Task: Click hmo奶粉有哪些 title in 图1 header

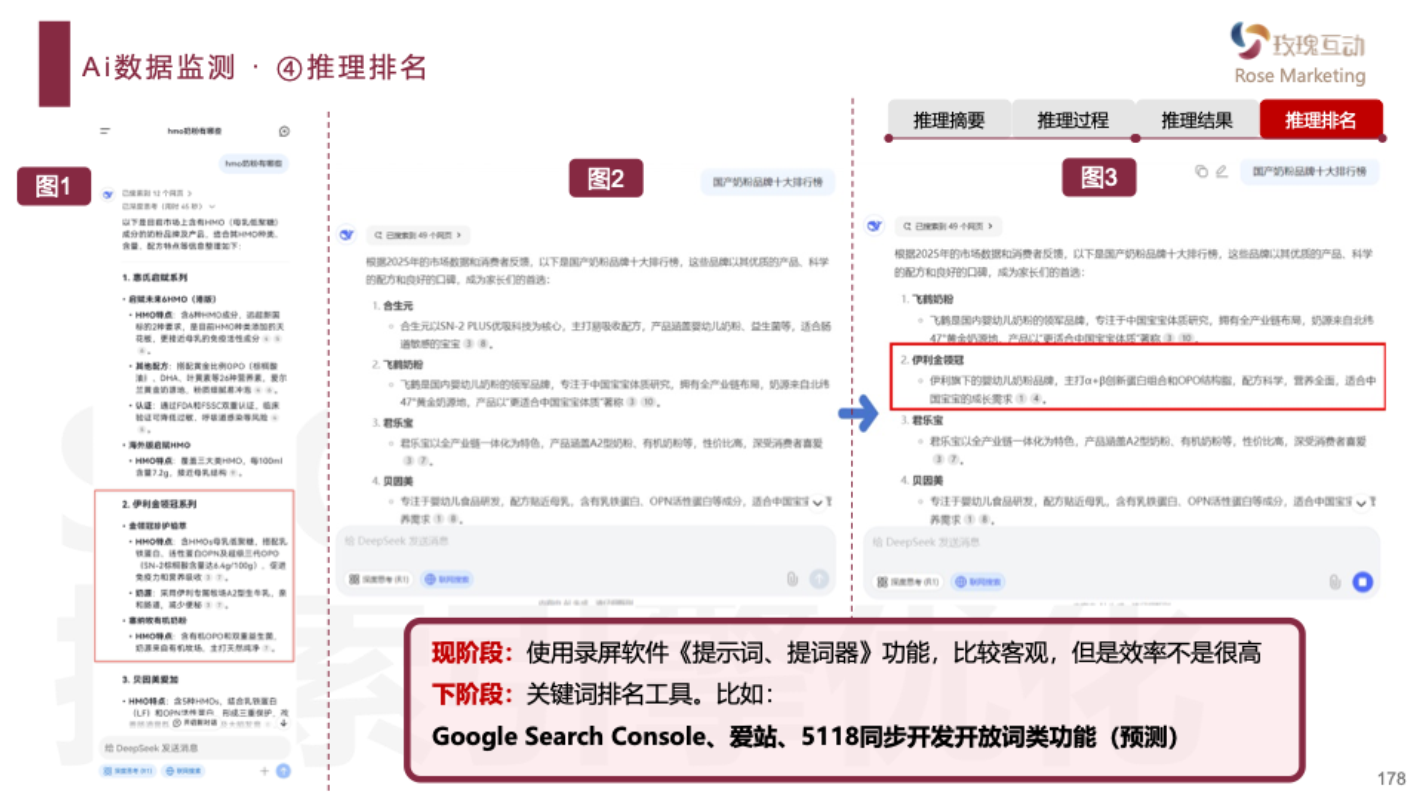Action: tap(195, 131)
